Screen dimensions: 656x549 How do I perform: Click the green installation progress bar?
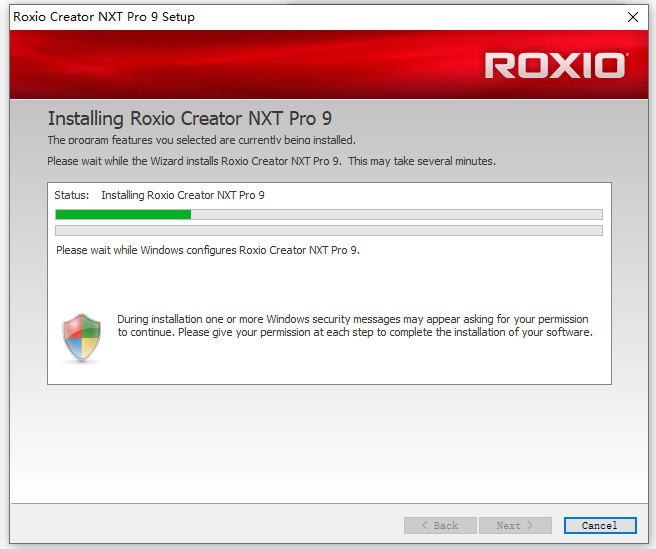pyautogui.click(x=329, y=215)
